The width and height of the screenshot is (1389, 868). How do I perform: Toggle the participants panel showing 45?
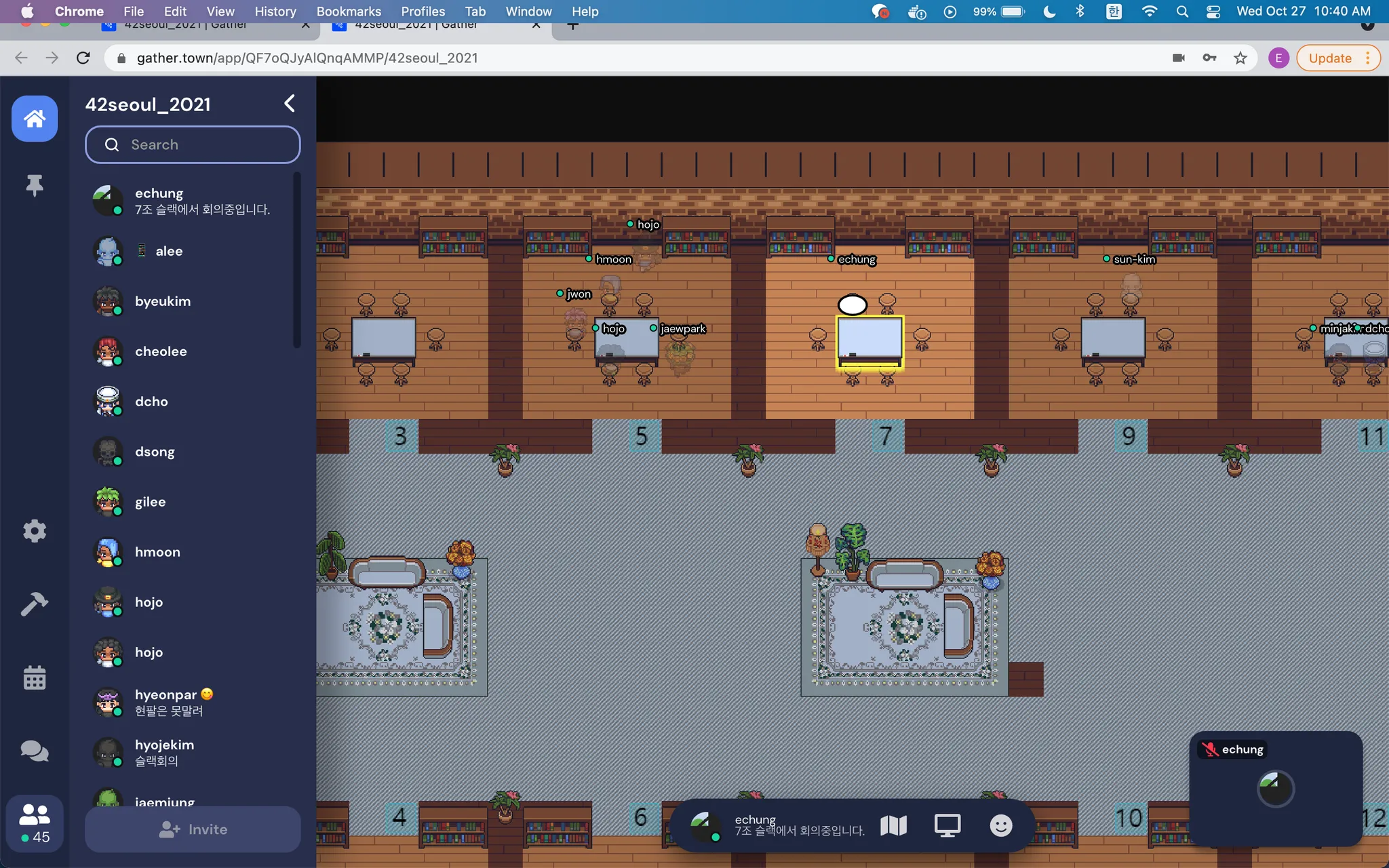tap(35, 823)
